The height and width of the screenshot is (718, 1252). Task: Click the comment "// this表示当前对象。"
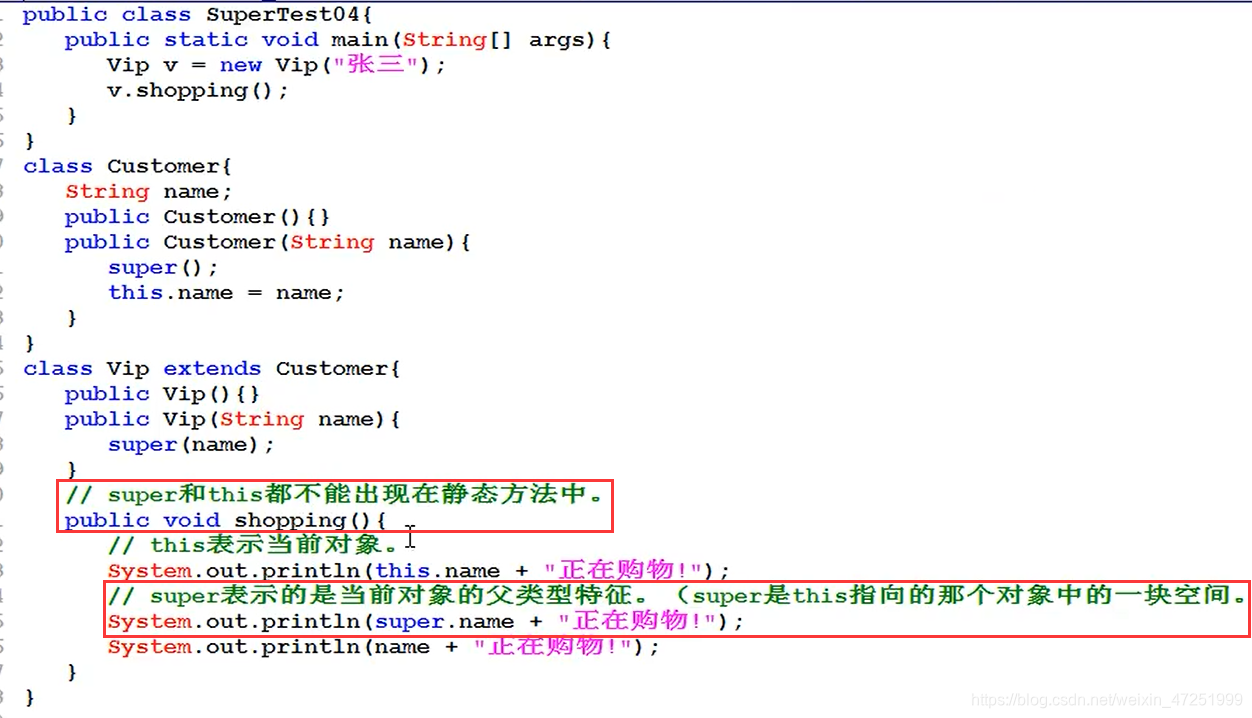tap(253, 545)
